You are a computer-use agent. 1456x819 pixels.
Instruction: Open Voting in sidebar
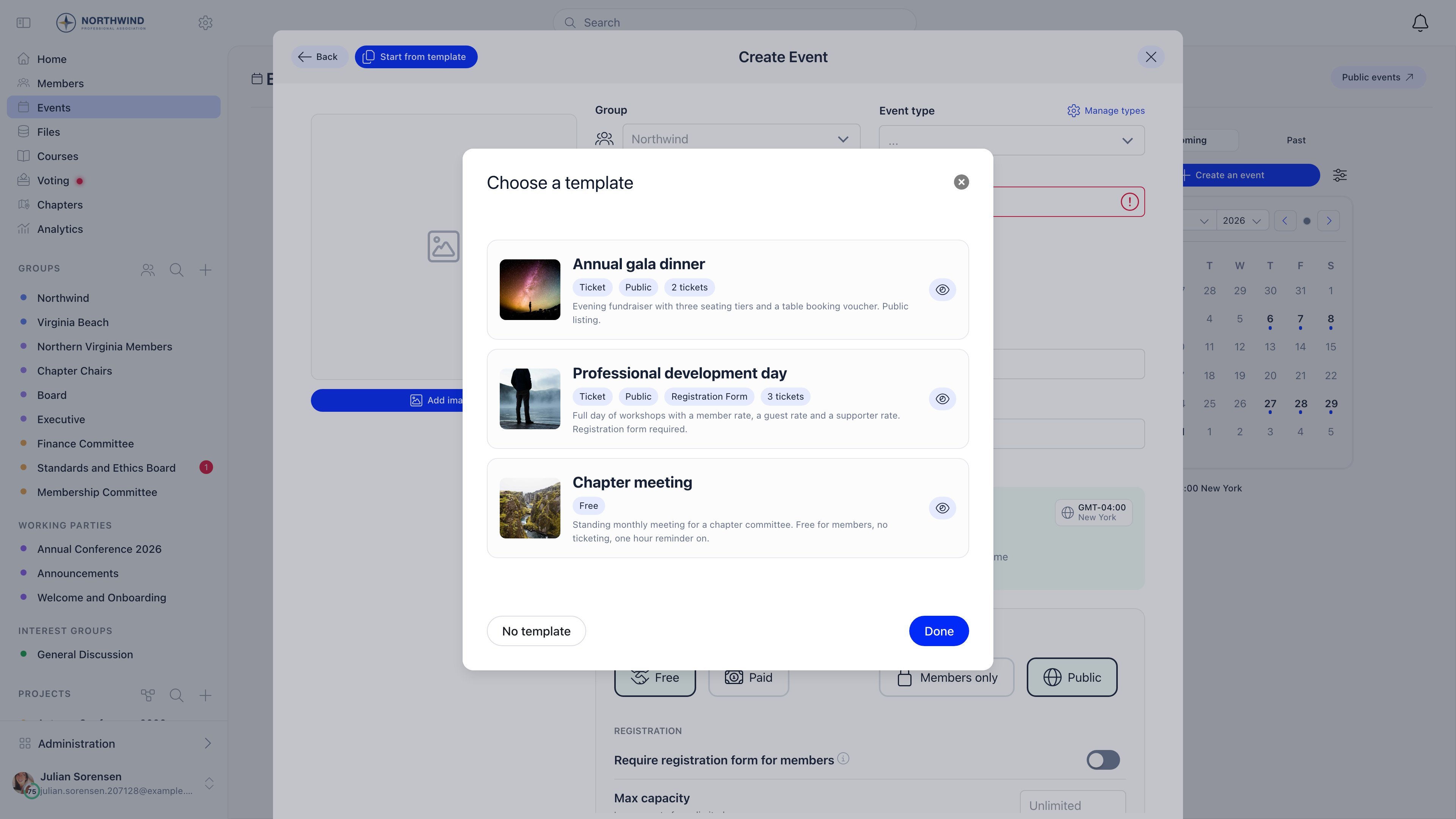(x=114, y=180)
